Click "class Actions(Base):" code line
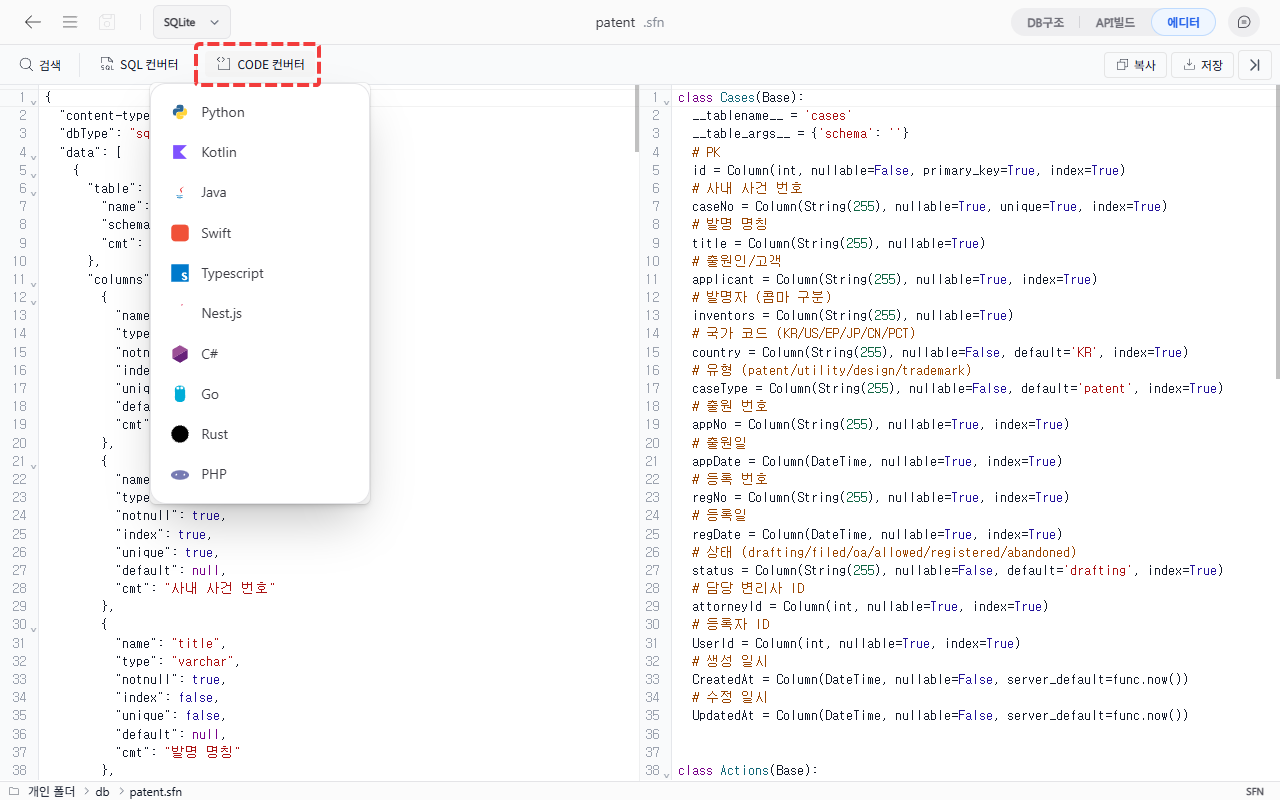The width and height of the screenshot is (1280, 800). 748,771
